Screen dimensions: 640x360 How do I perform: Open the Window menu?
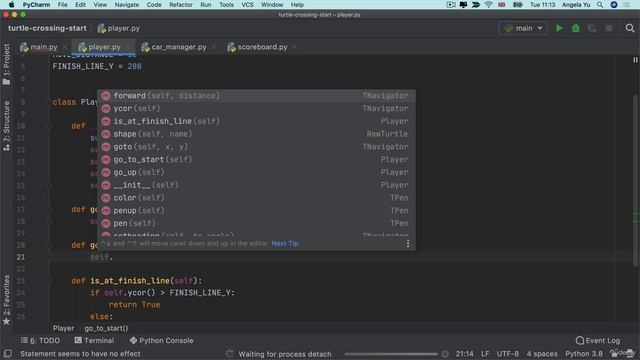272,4
